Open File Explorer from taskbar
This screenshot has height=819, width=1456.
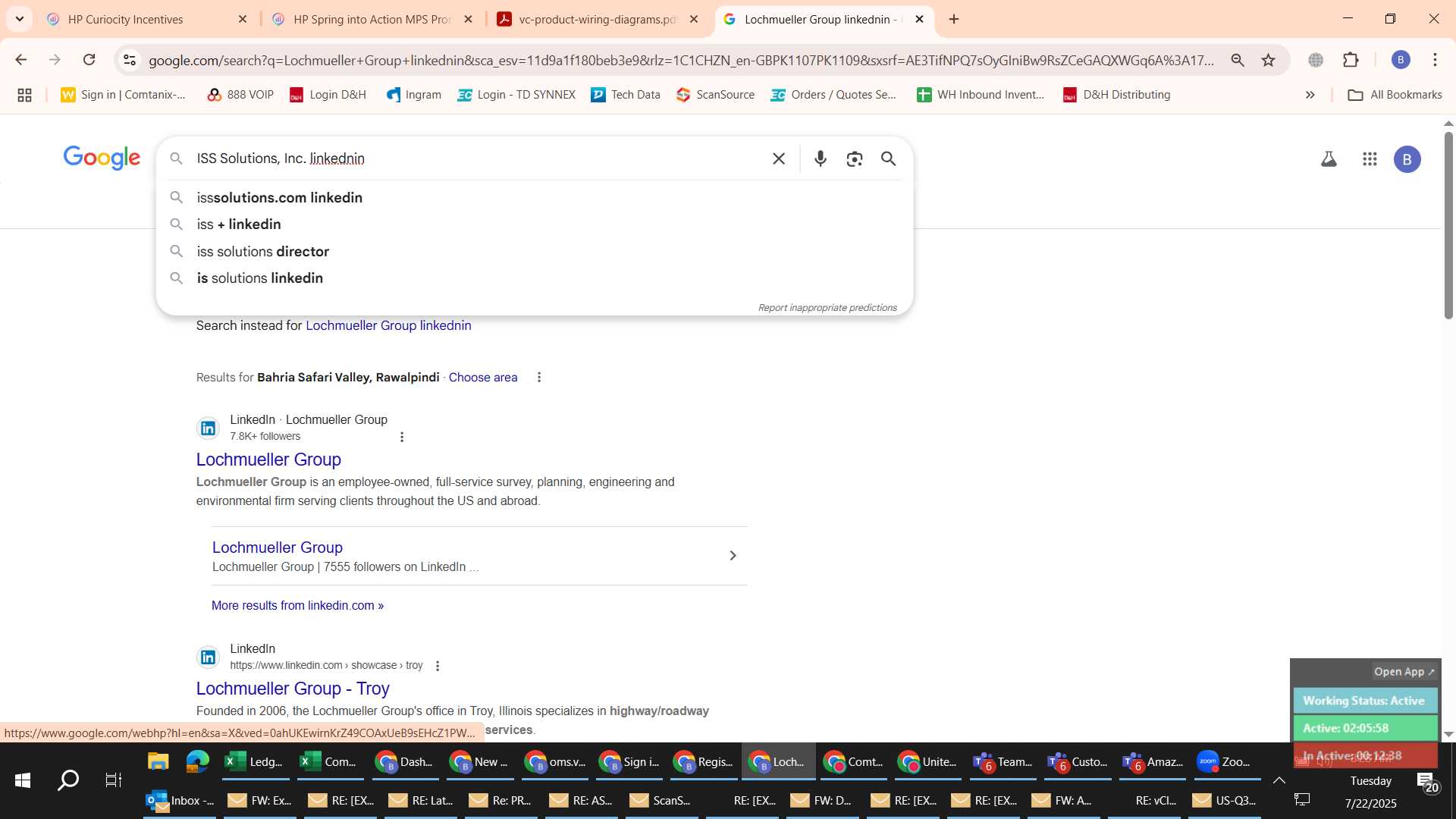point(158,761)
